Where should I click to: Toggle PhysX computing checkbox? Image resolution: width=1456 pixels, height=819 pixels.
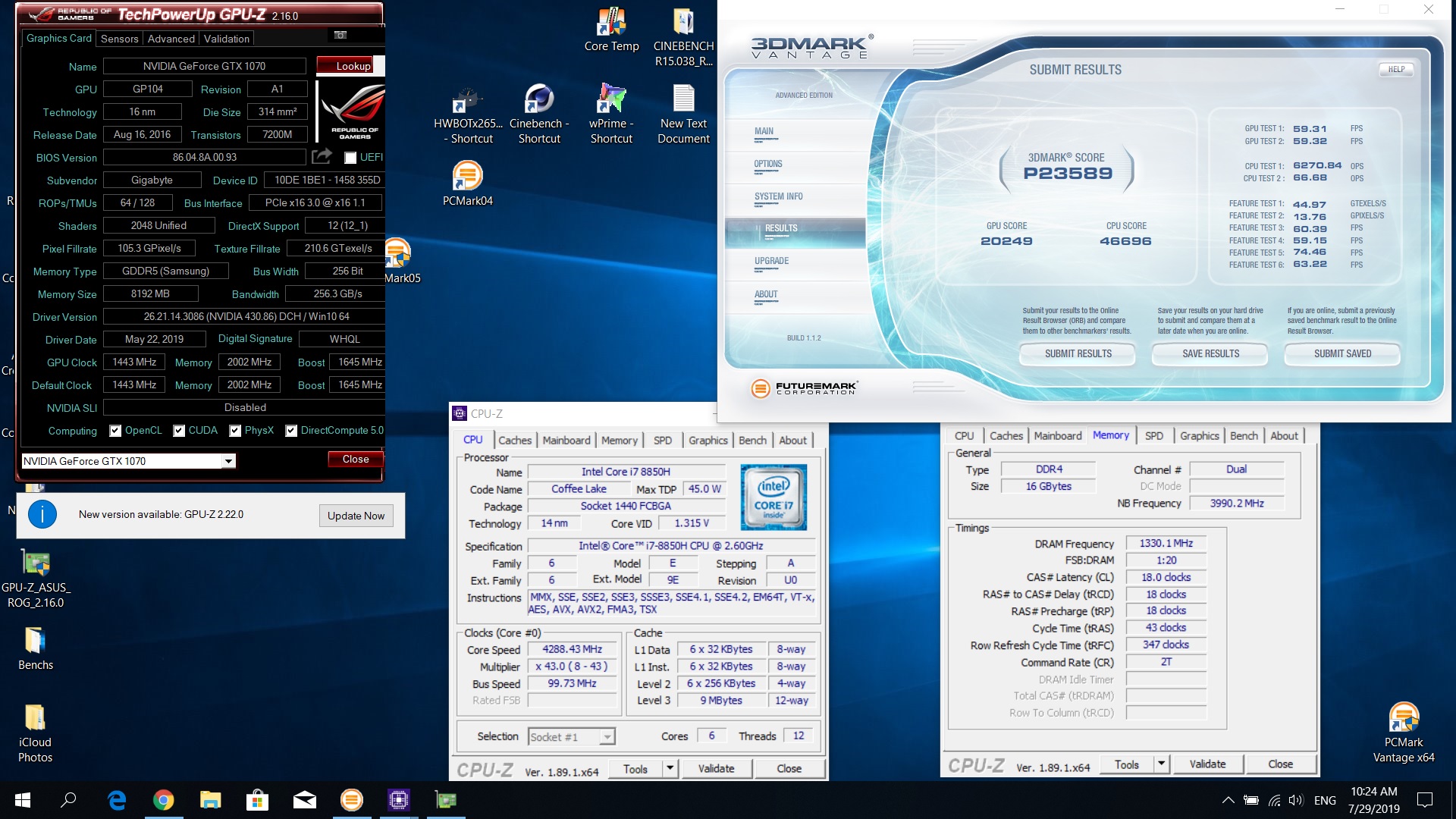click(x=235, y=431)
